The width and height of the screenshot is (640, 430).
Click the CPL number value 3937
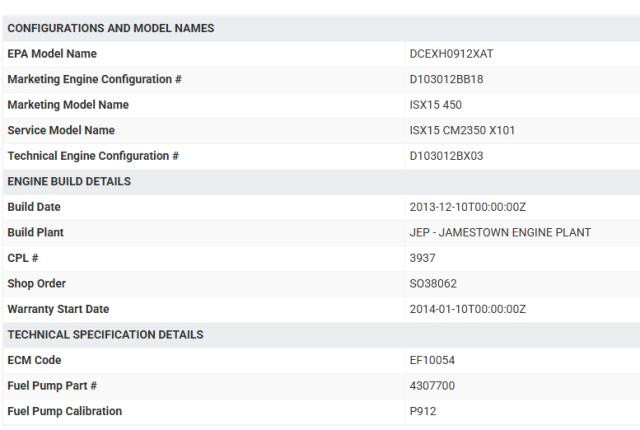click(422, 258)
